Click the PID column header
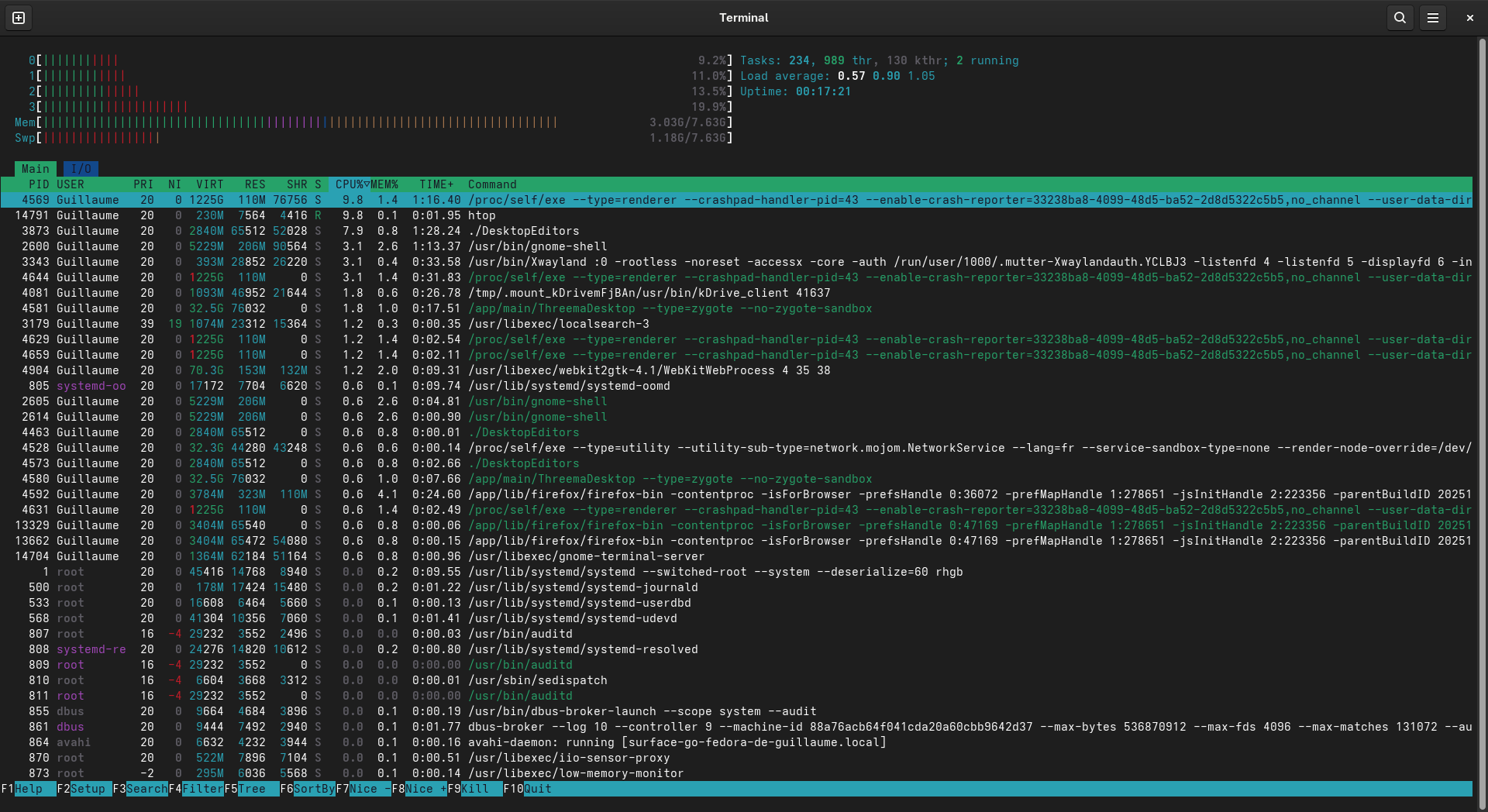Image resolution: width=1488 pixels, height=812 pixels. [39, 184]
